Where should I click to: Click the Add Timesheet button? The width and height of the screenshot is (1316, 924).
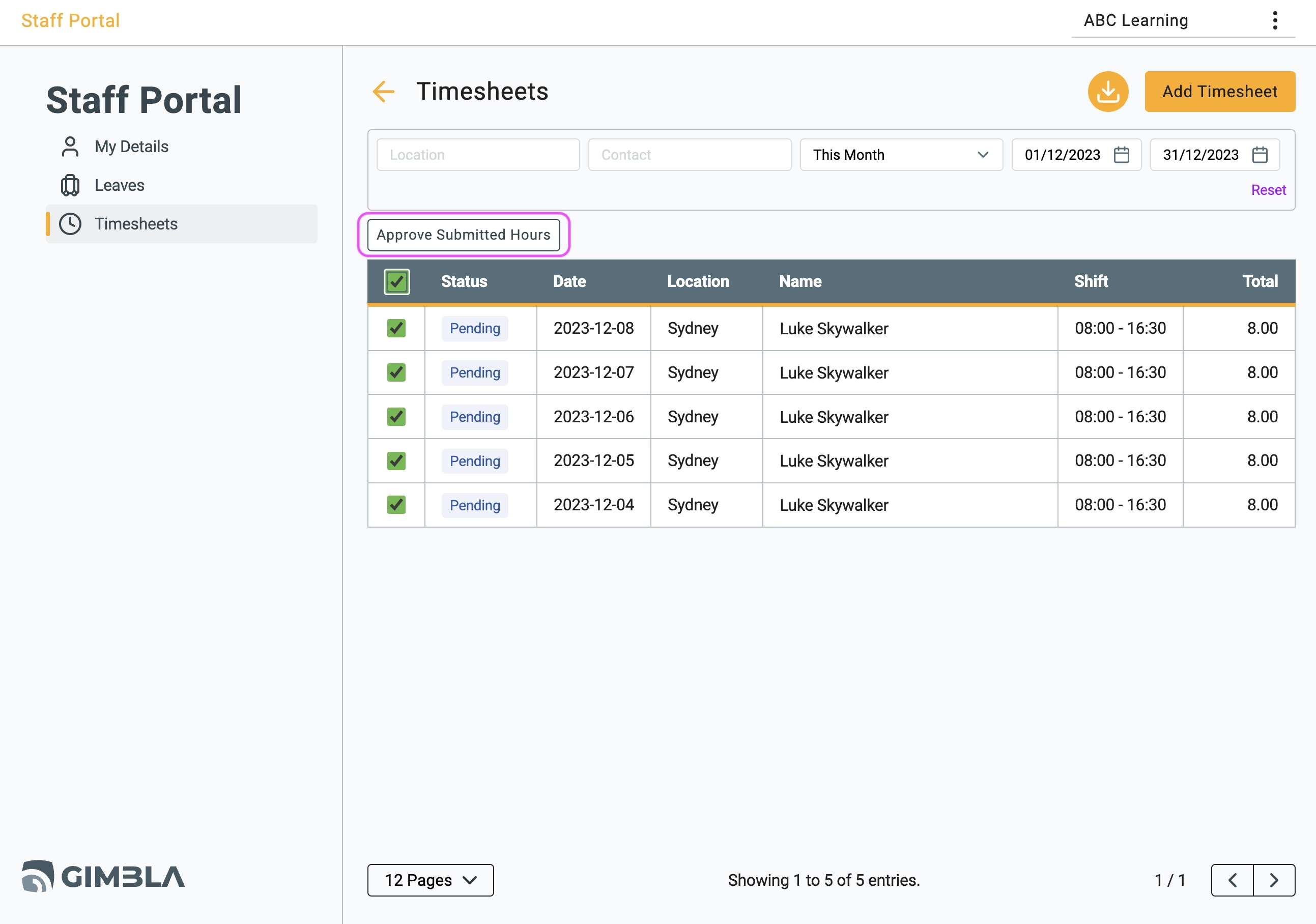click(1219, 91)
